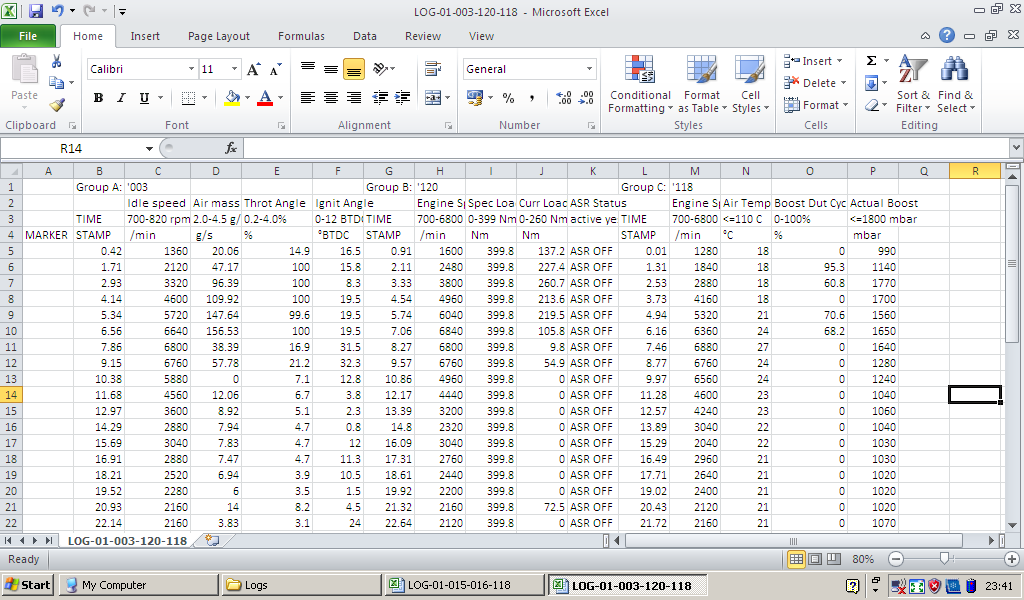1024x600 pixels.
Task: Click the Cut scissors icon
Action: (x=57, y=62)
